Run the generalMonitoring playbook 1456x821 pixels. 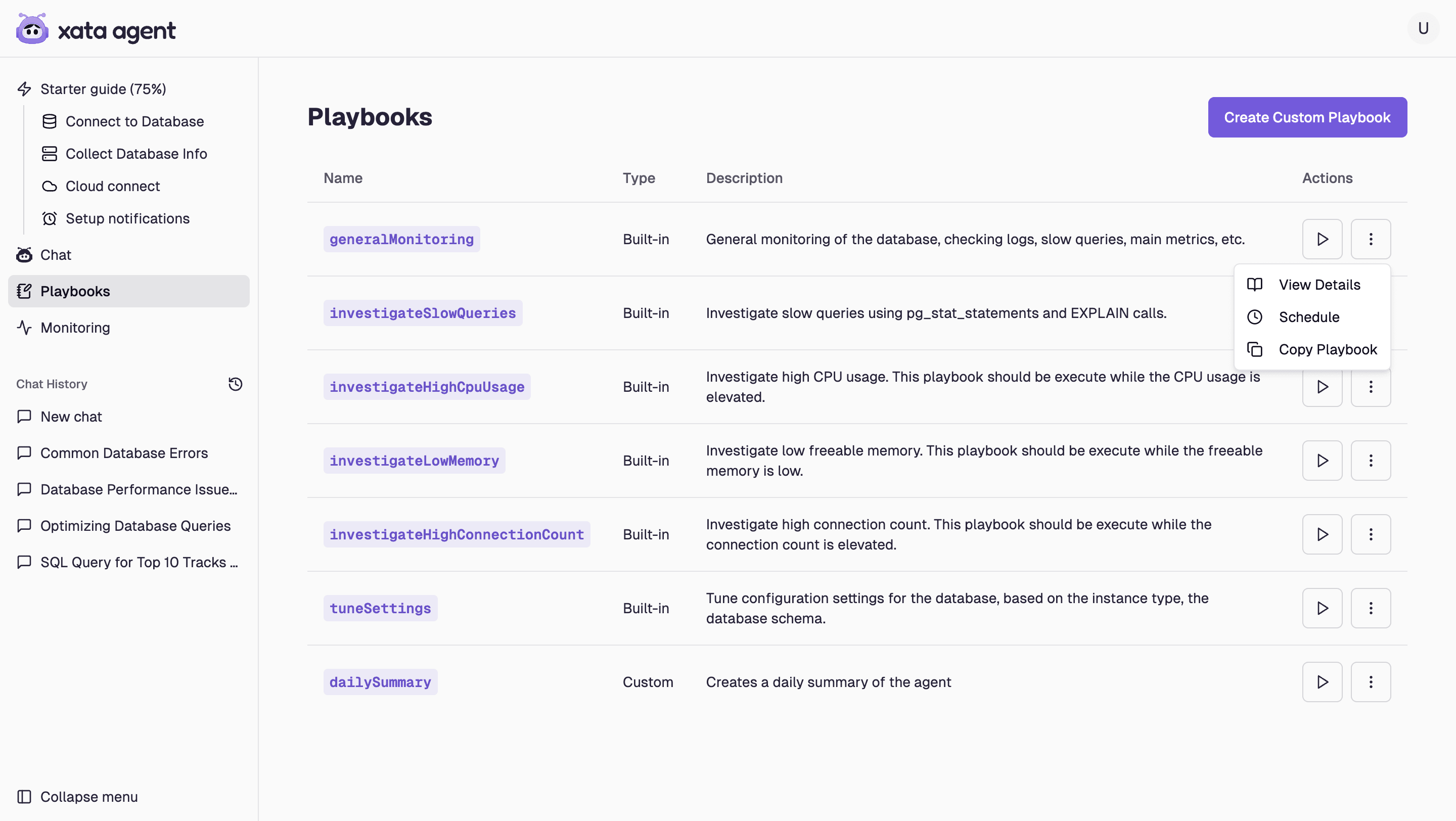tap(1322, 239)
